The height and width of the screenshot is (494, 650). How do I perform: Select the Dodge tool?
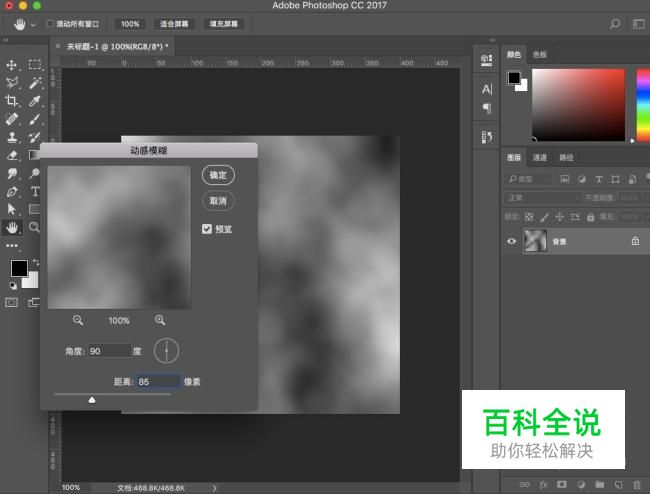[35, 173]
